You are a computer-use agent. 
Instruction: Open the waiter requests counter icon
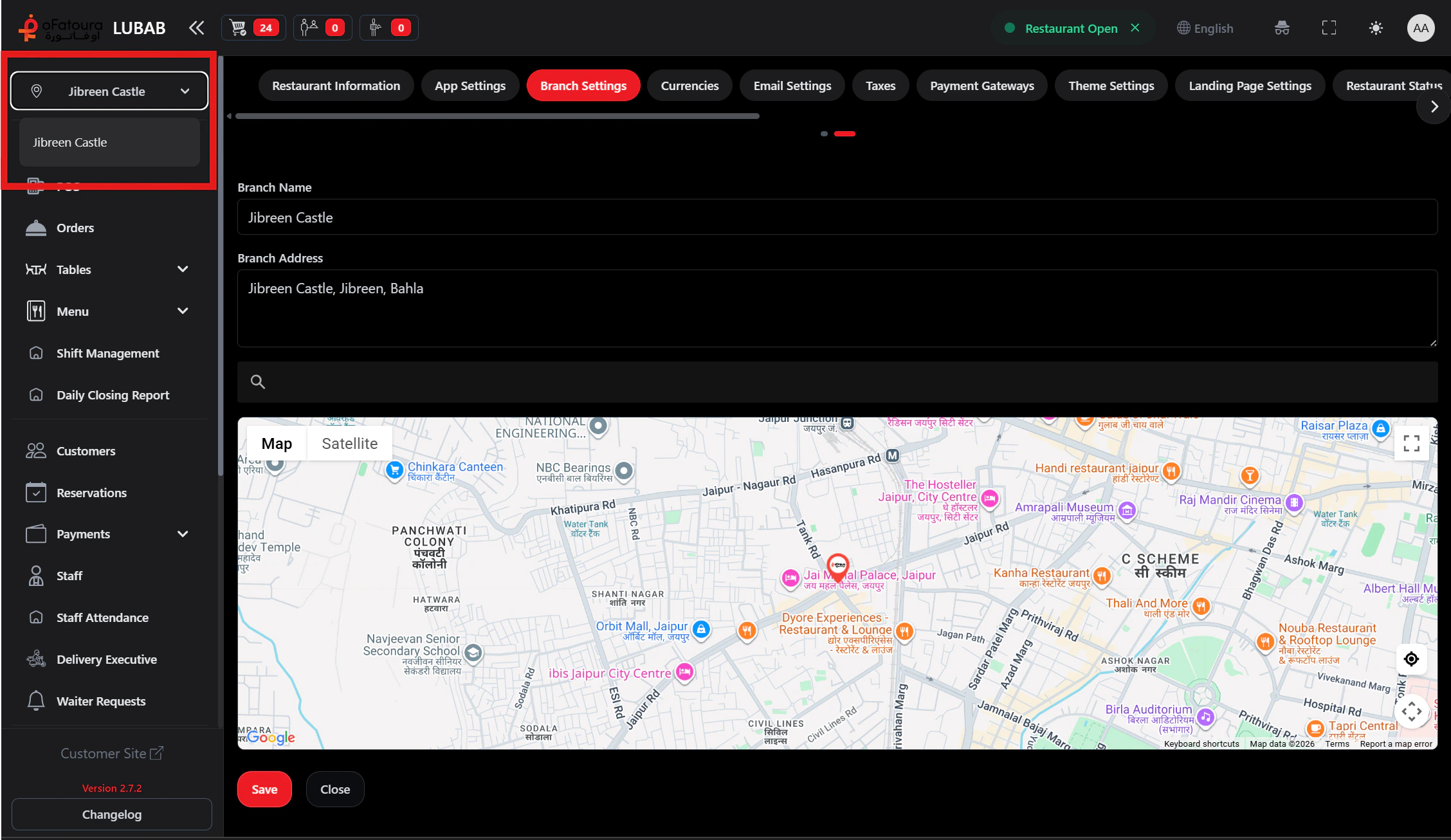tap(388, 27)
